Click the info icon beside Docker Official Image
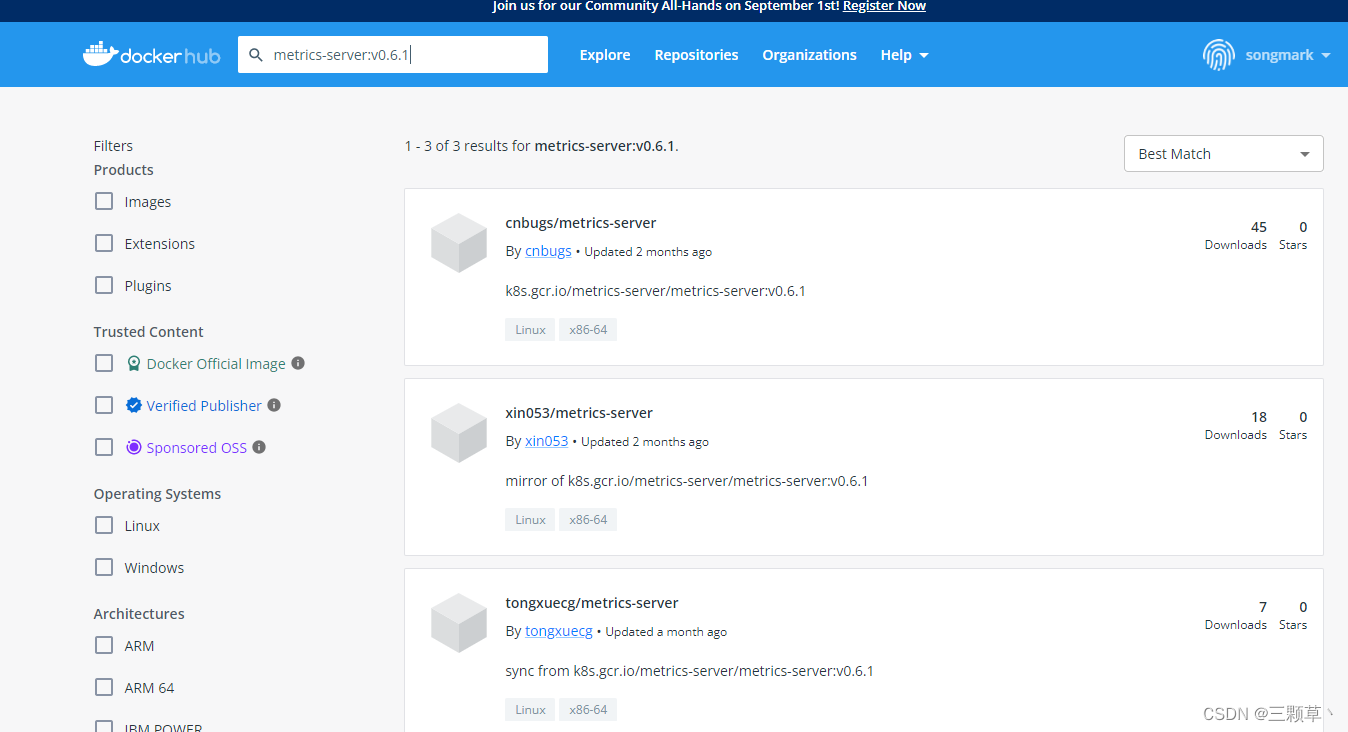The height and width of the screenshot is (732, 1348). coord(298,363)
